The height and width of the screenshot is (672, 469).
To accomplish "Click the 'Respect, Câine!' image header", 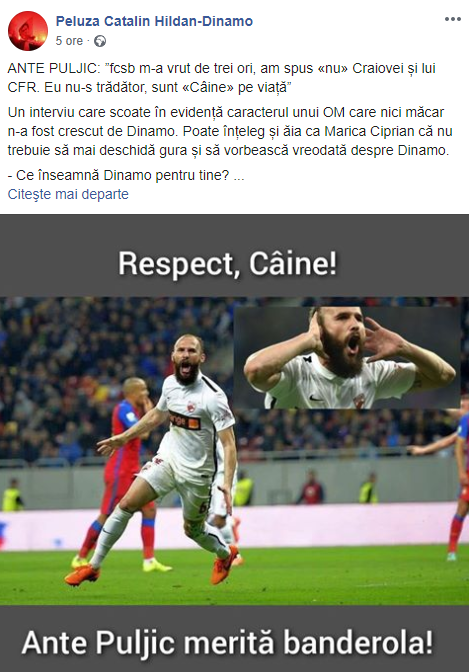I will pos(228,264).
